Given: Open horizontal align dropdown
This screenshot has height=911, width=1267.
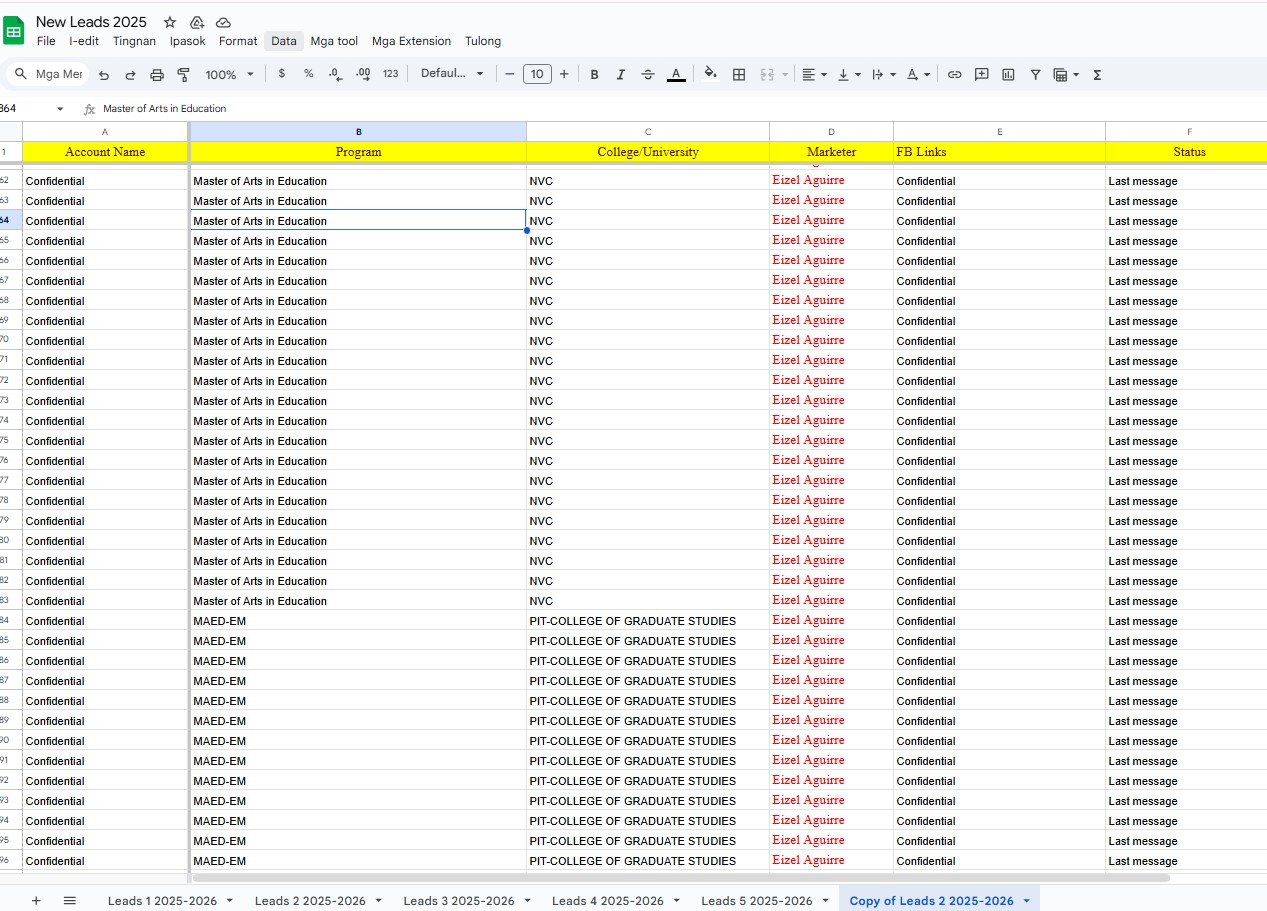Looking at the screenshot, I should pos(815,75).
